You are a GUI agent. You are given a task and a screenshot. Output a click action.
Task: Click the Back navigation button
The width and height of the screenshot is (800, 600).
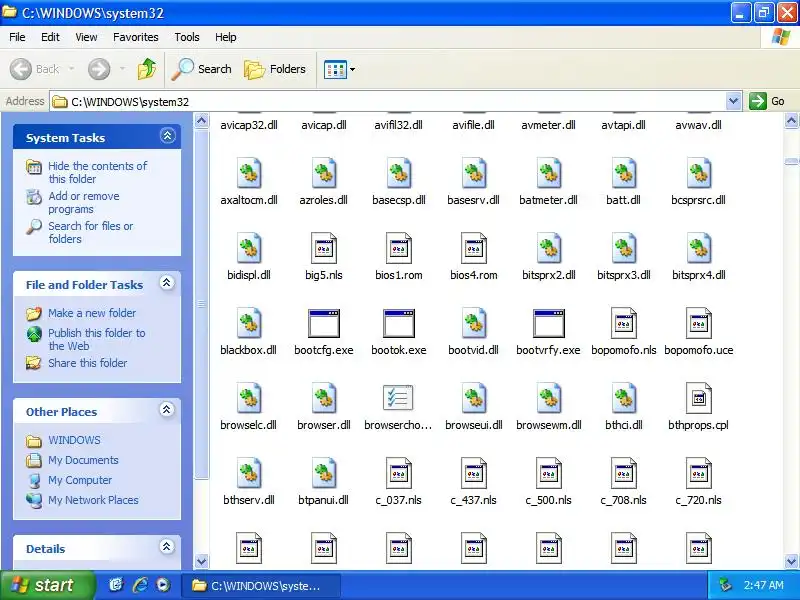click(35, 69)
